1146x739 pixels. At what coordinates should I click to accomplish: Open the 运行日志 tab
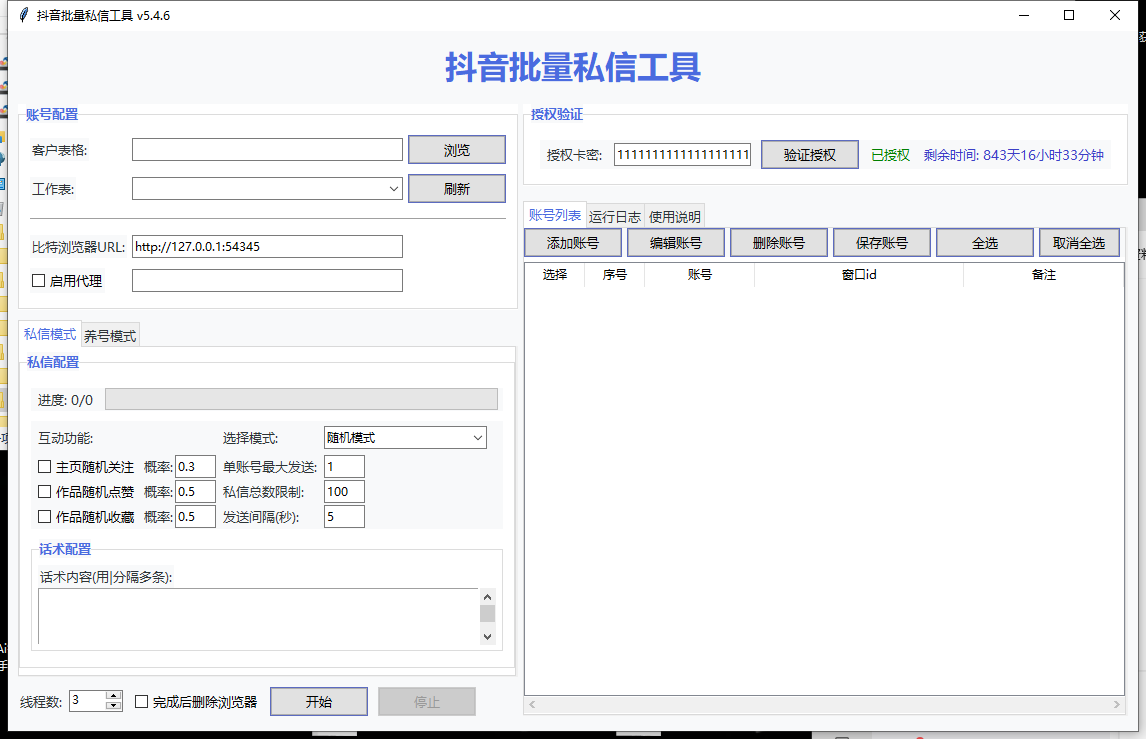615,216
